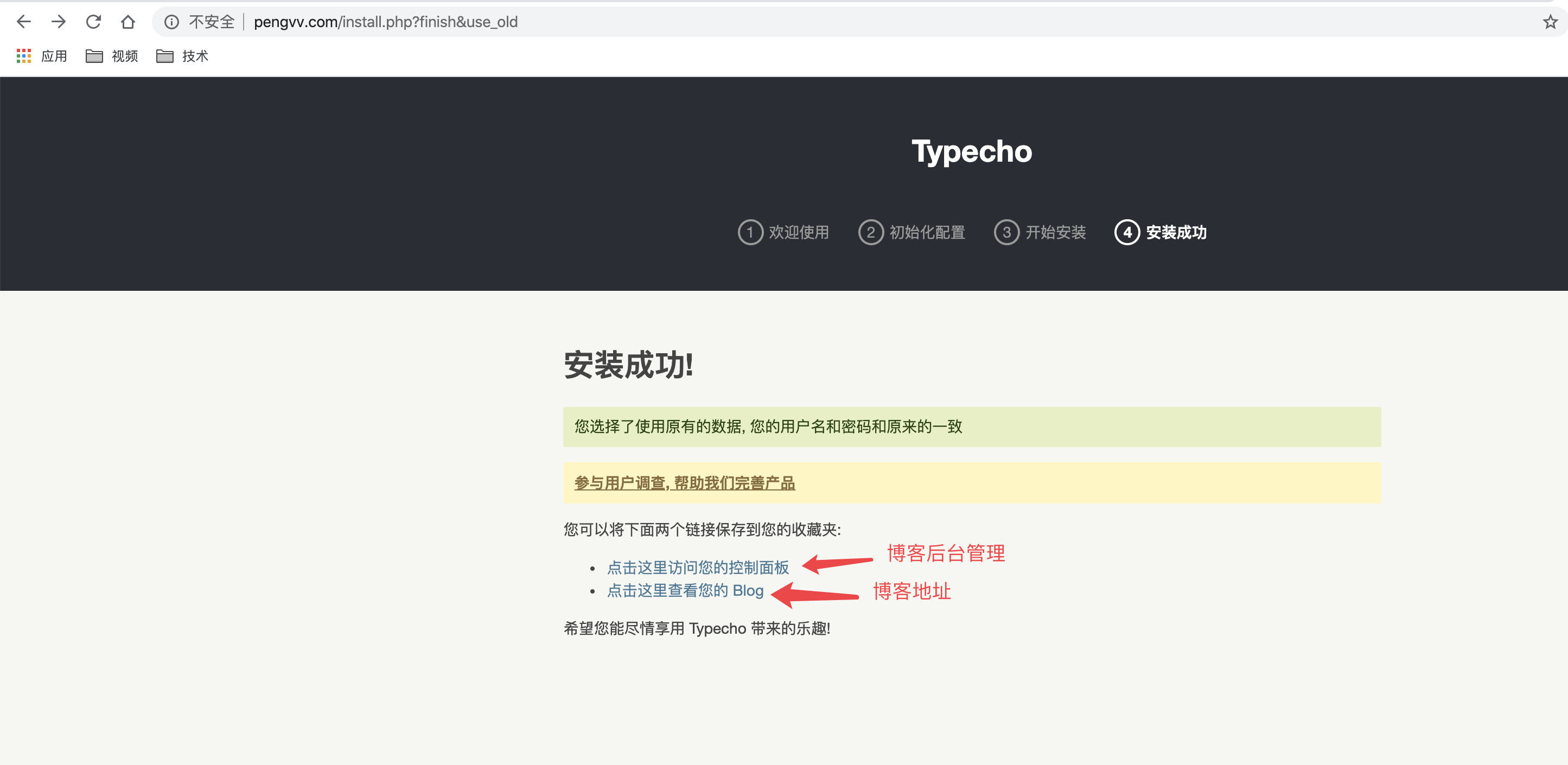The image size is (1568, 765).
Task: Click the green 使用原有的数据 notice box
Action: point(972,426)
